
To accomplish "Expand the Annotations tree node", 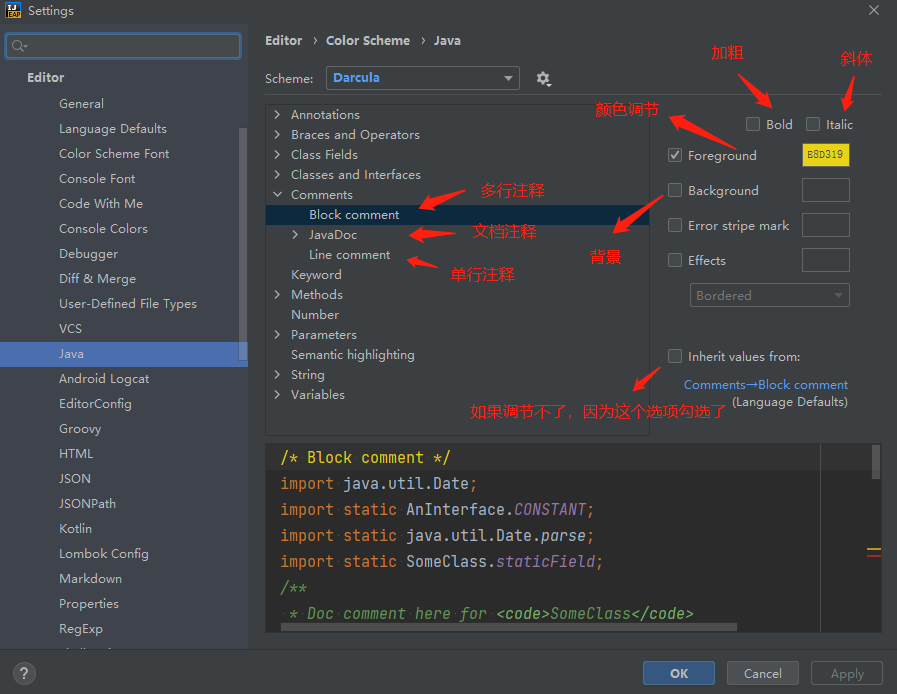I will pyautogui.click(x=277, y=114).
